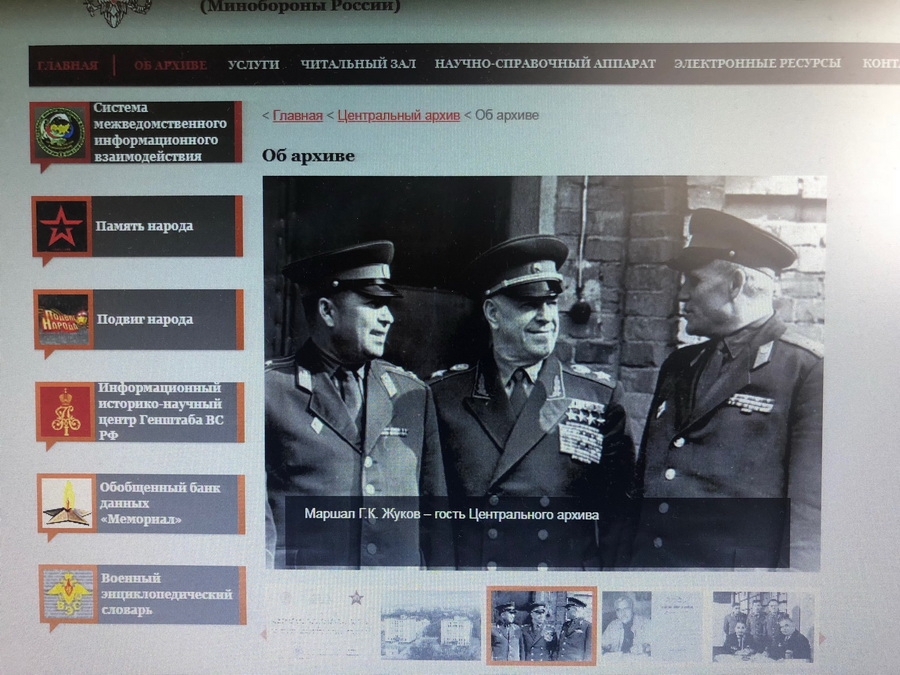
Task: Click the previous arrow of thumbnail carousel
Action: tap(264, 635)
